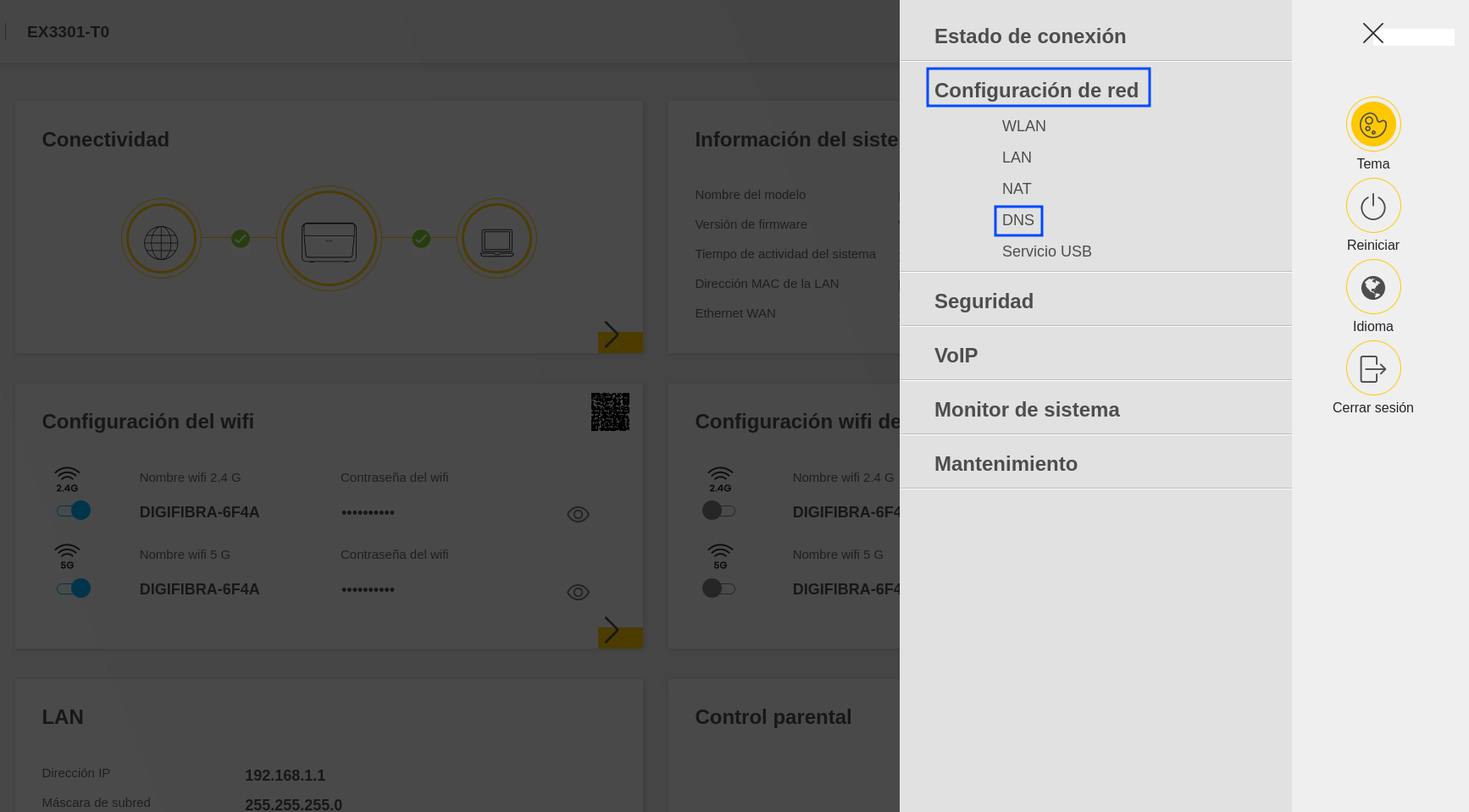Click the 5G password dots field
1469x812 pixels.
[x=368, y=589]
